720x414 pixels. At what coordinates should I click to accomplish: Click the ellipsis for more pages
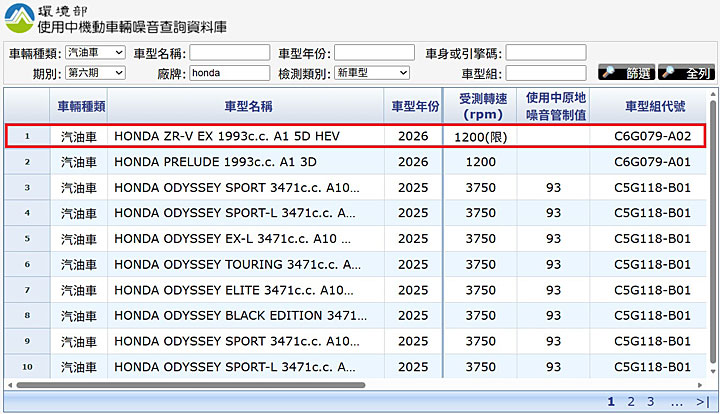[x=677, y=401]
